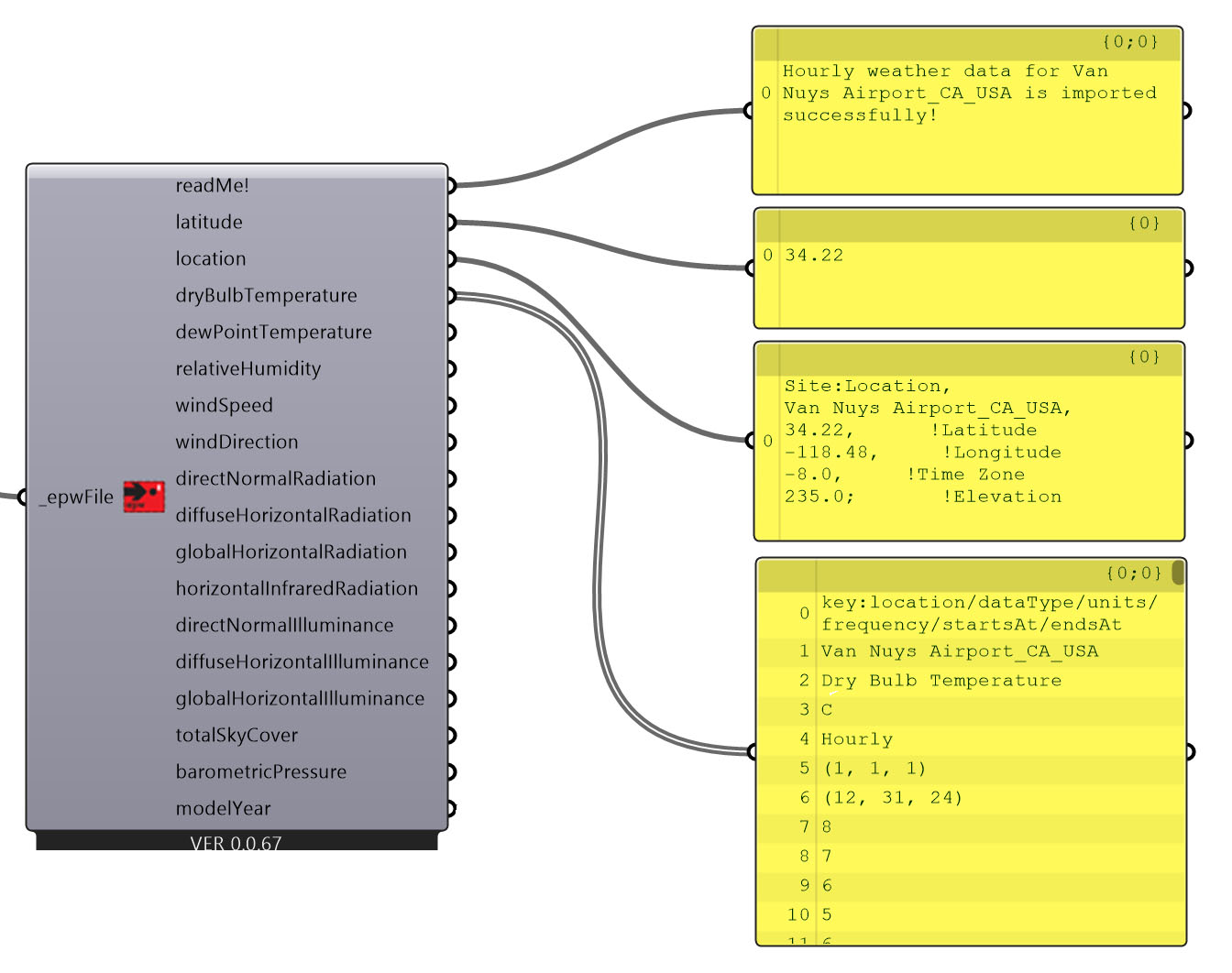The height and width of the screenshot is (973, 1232).
Task: Click the 'Hourly' row in data panel
Action: 857,739
